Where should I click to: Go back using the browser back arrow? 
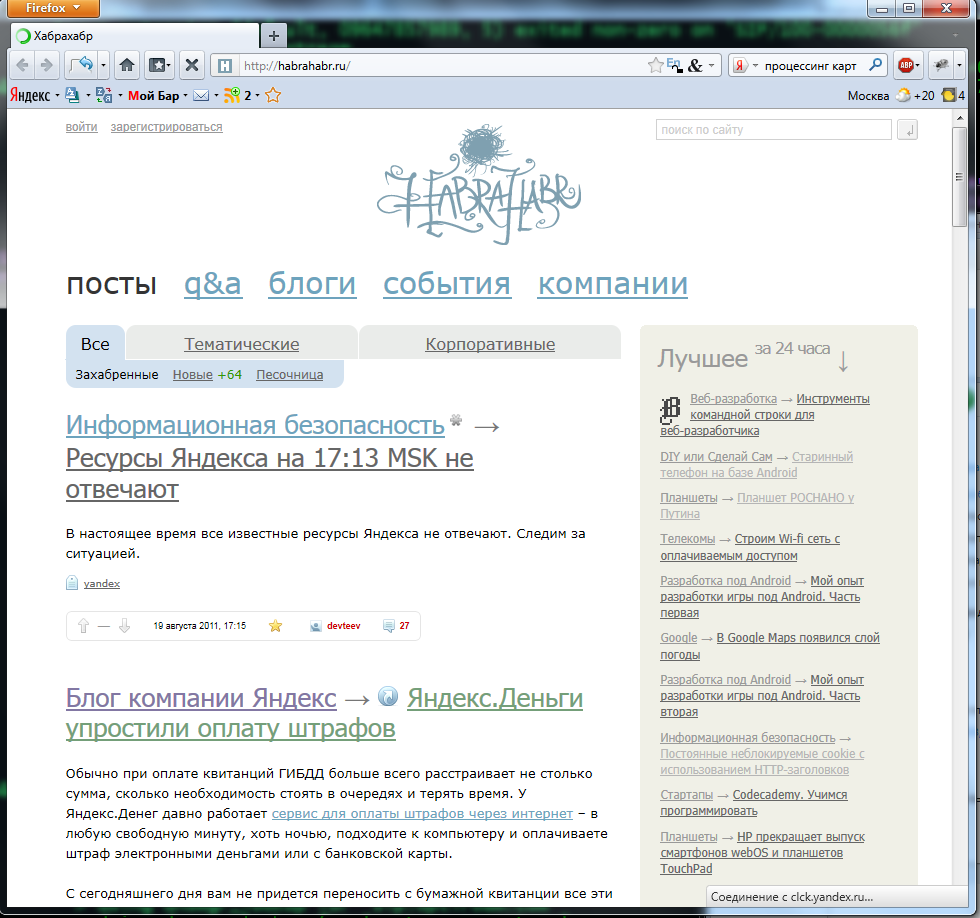click(22, 65)
